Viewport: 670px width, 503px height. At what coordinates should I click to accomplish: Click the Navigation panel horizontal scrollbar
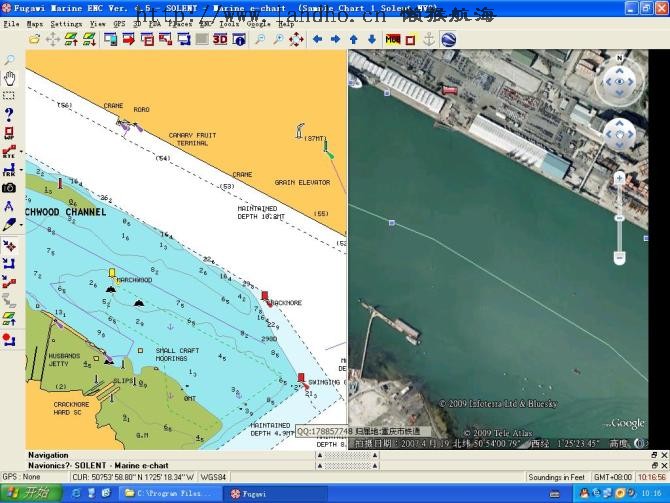point(347,455)
